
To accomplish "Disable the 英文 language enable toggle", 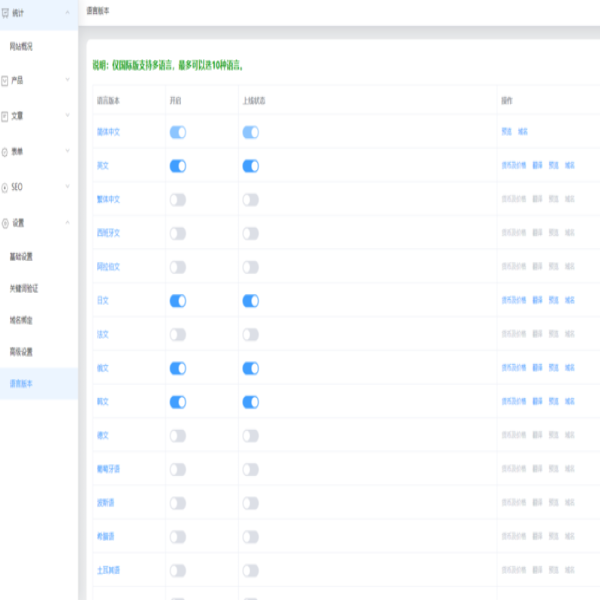I will [178, 166].
